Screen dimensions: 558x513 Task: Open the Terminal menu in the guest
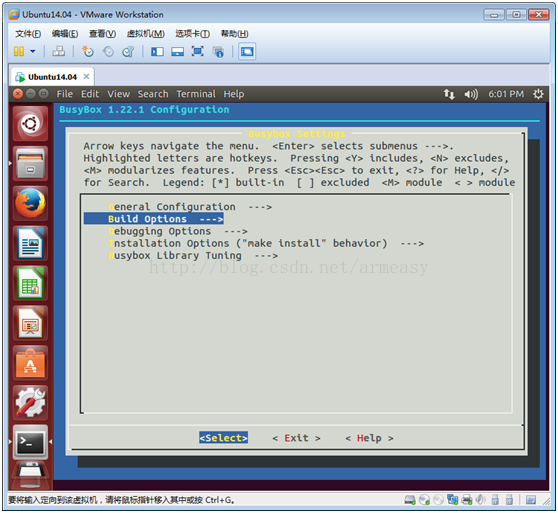tap(196, 94)
